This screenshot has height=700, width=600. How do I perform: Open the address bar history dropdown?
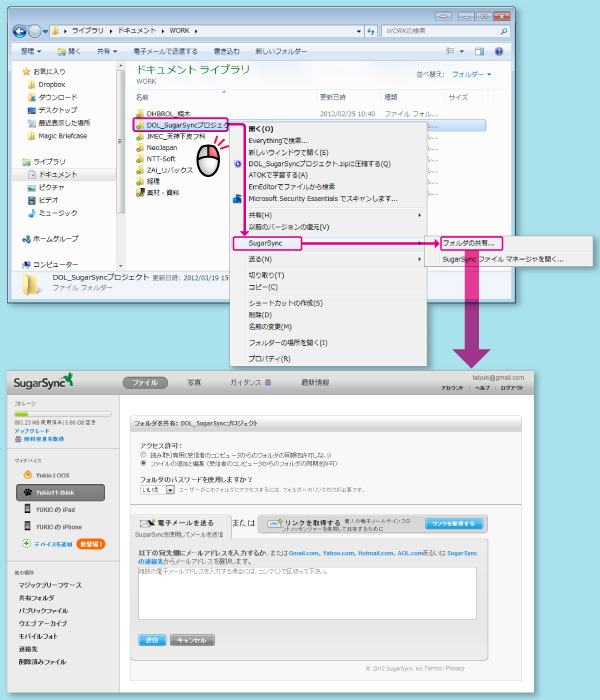point(359,31)
